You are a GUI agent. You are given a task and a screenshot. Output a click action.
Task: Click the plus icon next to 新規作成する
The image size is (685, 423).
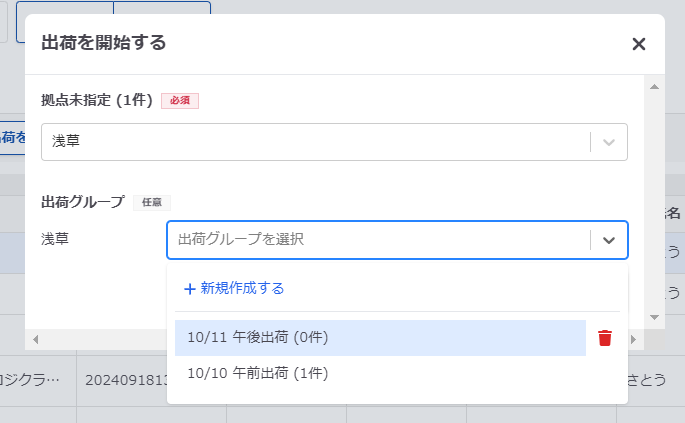[x=189, y=289]
